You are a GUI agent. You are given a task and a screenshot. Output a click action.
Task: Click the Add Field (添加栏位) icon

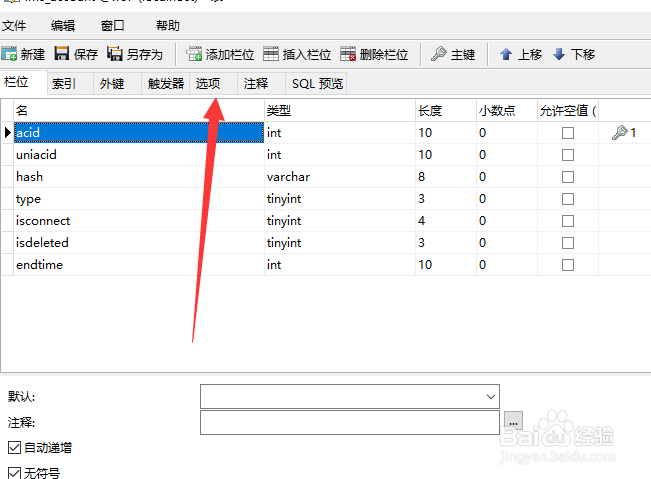(194, 54)
